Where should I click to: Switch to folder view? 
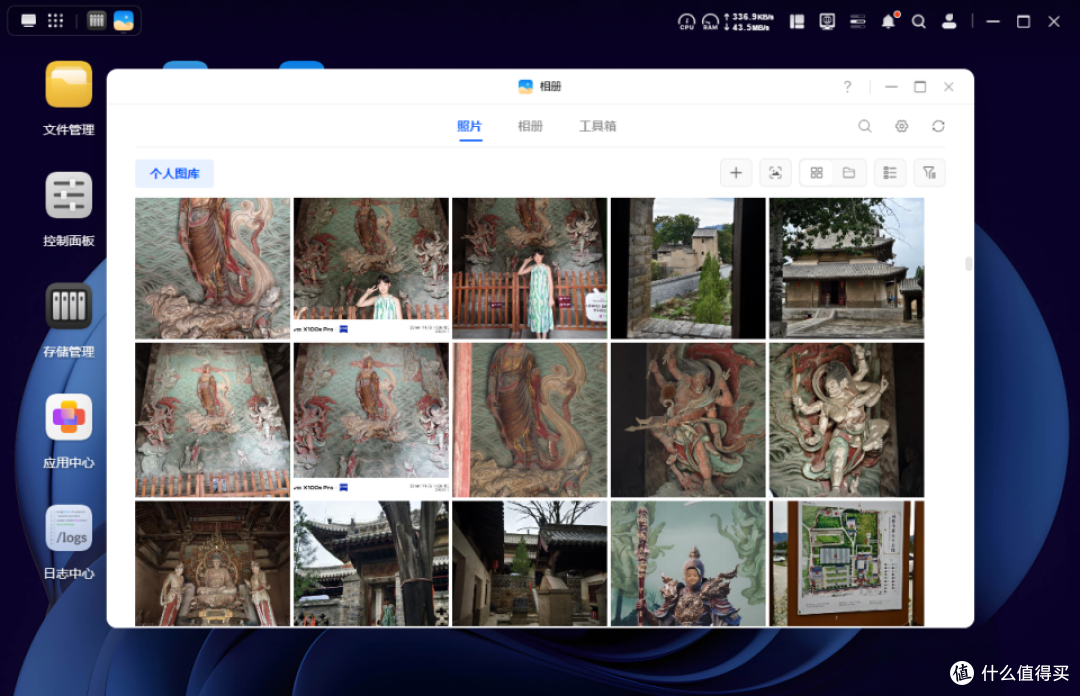pyautogui.click(x=849, y=173)
